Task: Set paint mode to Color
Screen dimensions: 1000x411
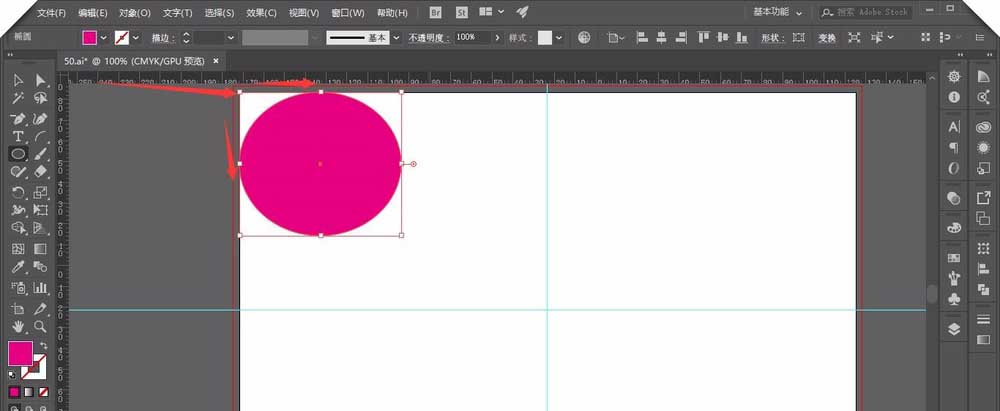Action: [14, 391]
